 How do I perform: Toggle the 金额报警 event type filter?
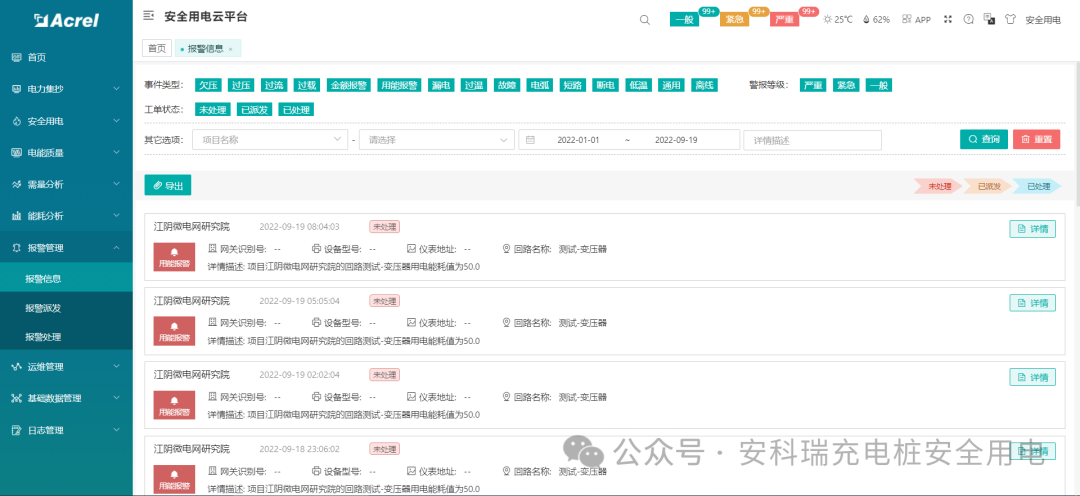[x=349, y=85]
